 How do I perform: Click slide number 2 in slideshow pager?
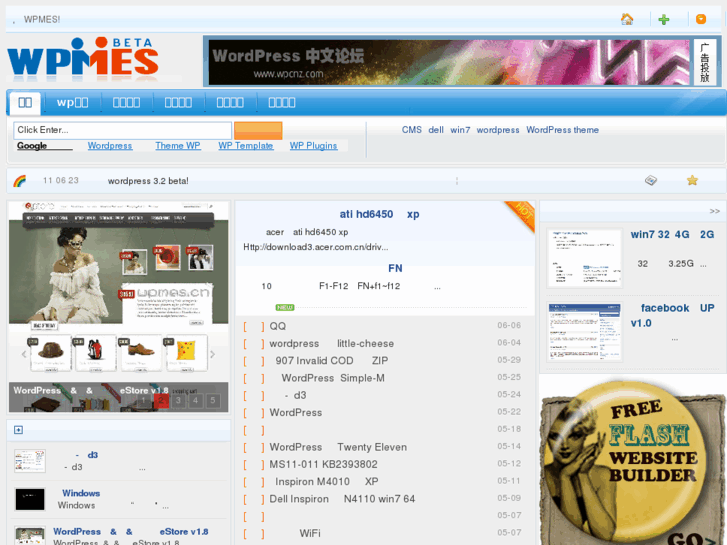point(161,401)
